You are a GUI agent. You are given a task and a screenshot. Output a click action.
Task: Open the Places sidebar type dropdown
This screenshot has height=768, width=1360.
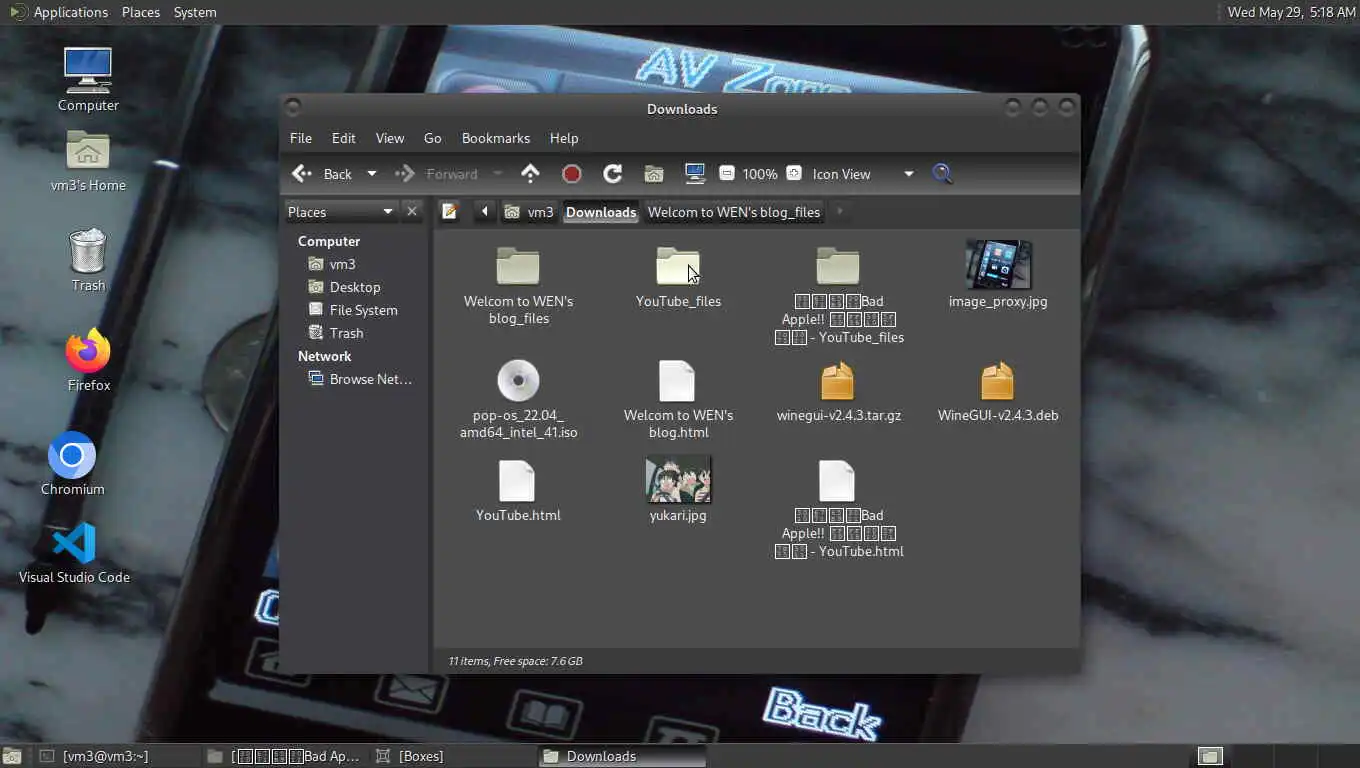(341, 212)
